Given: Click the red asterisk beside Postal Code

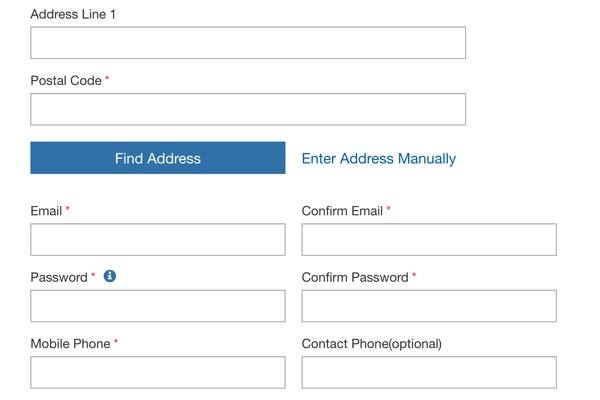Looking at the screenshot, I should tap(107, 78).
